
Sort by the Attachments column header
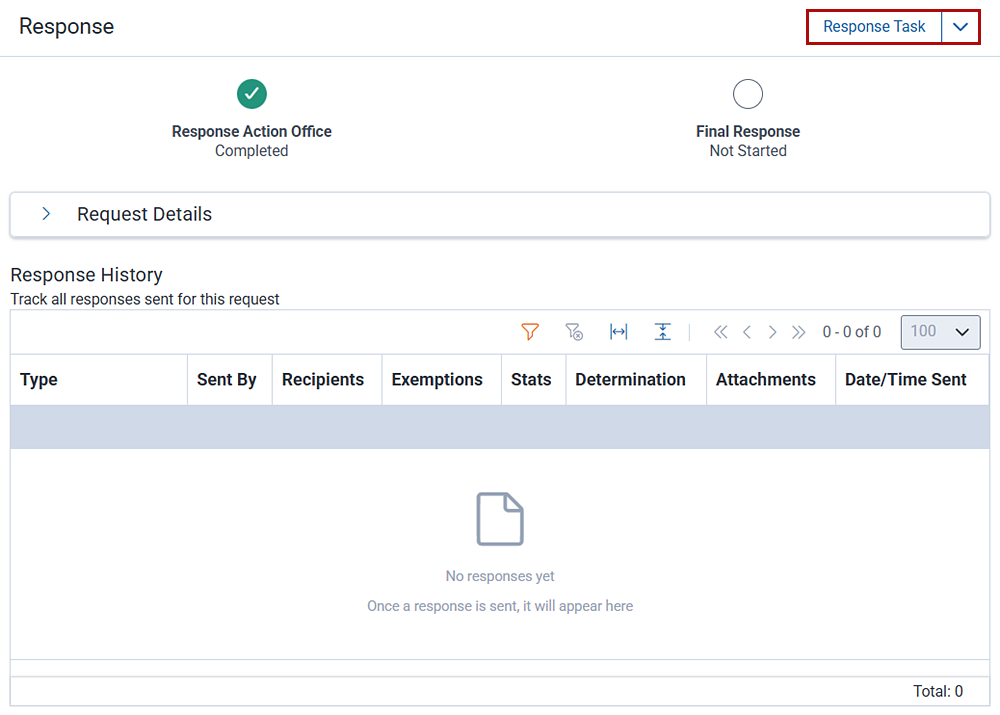click(771, 380)
